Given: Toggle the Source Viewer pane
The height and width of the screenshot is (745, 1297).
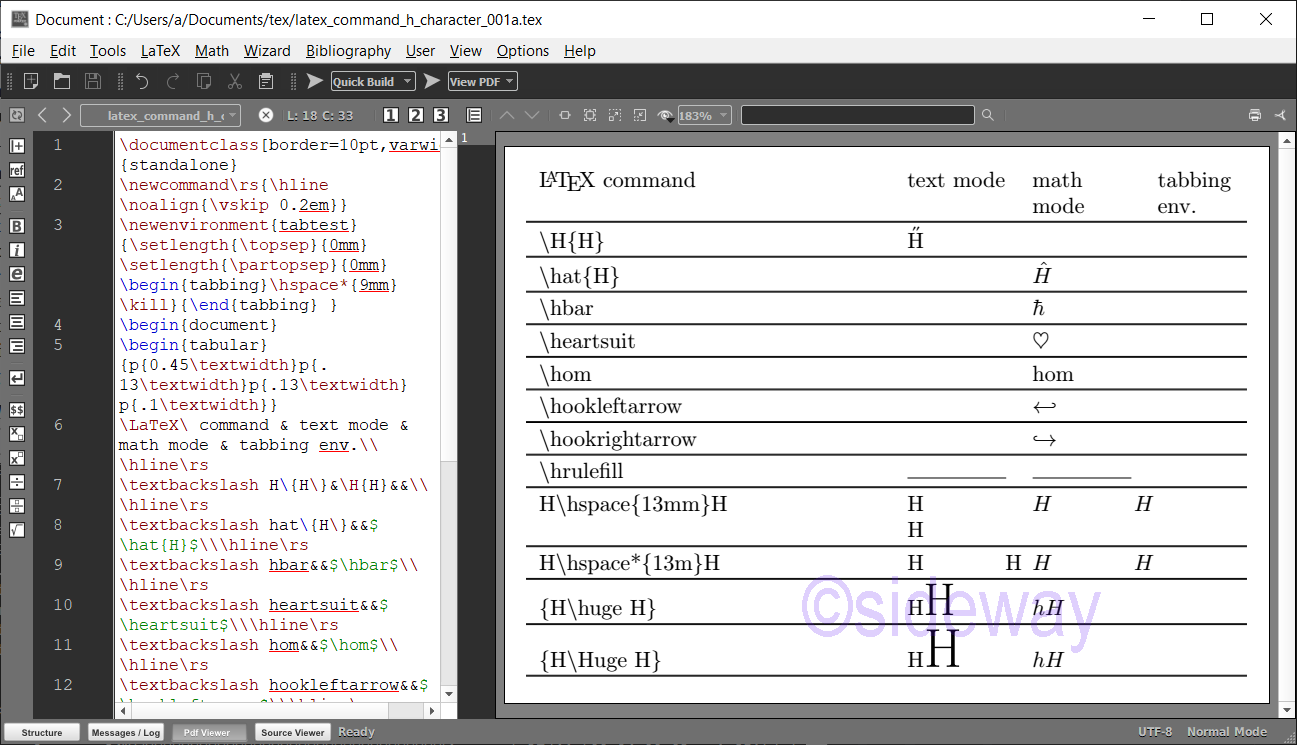Looking at the screenshot, I should 293,733.
